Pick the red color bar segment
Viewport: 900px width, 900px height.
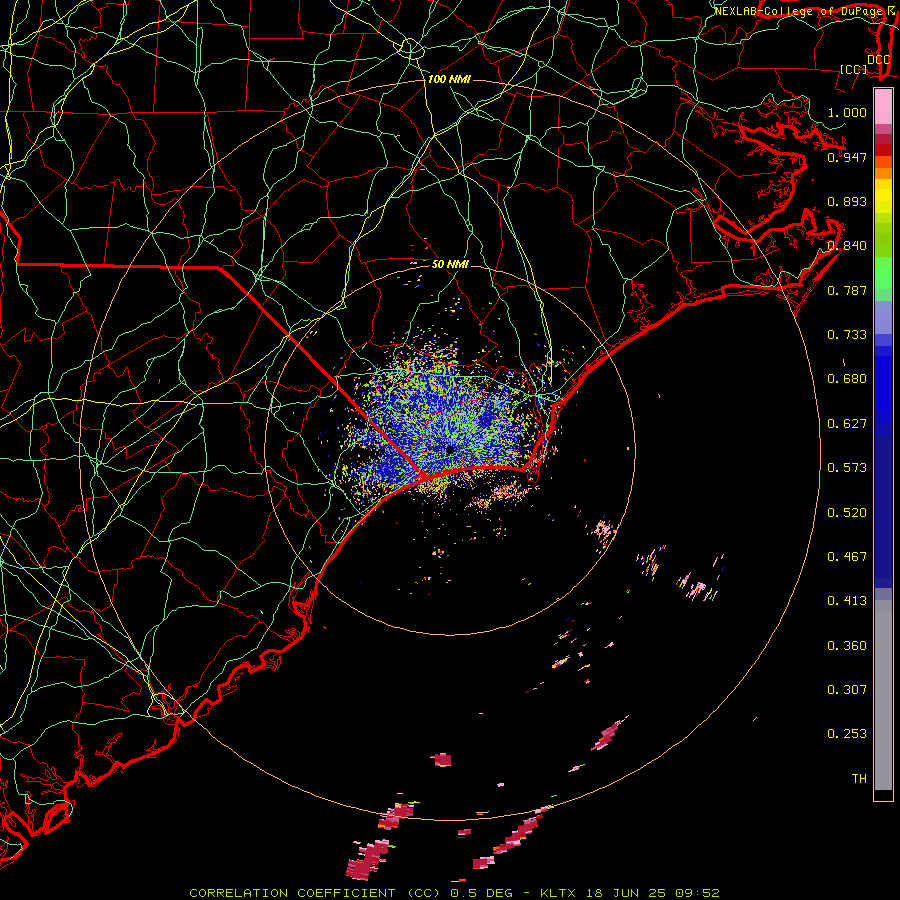(x=883, y=150)
